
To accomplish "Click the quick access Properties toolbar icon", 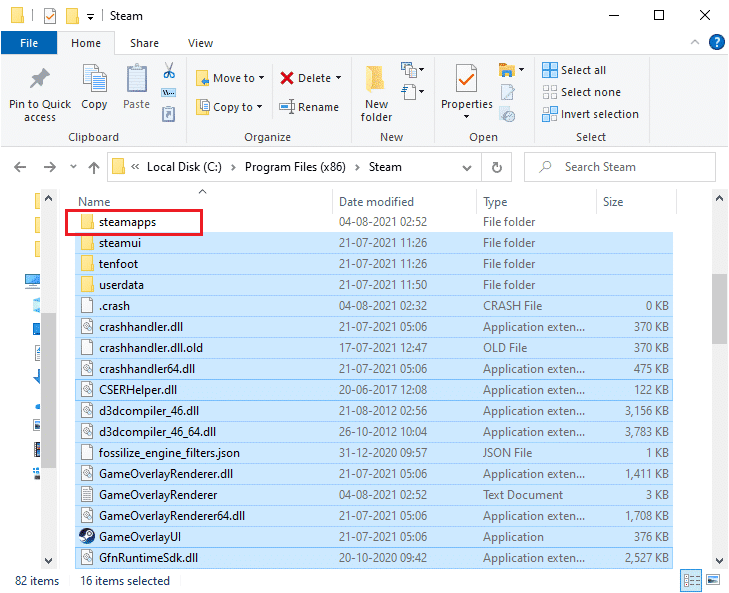I will tap(50, 16).
